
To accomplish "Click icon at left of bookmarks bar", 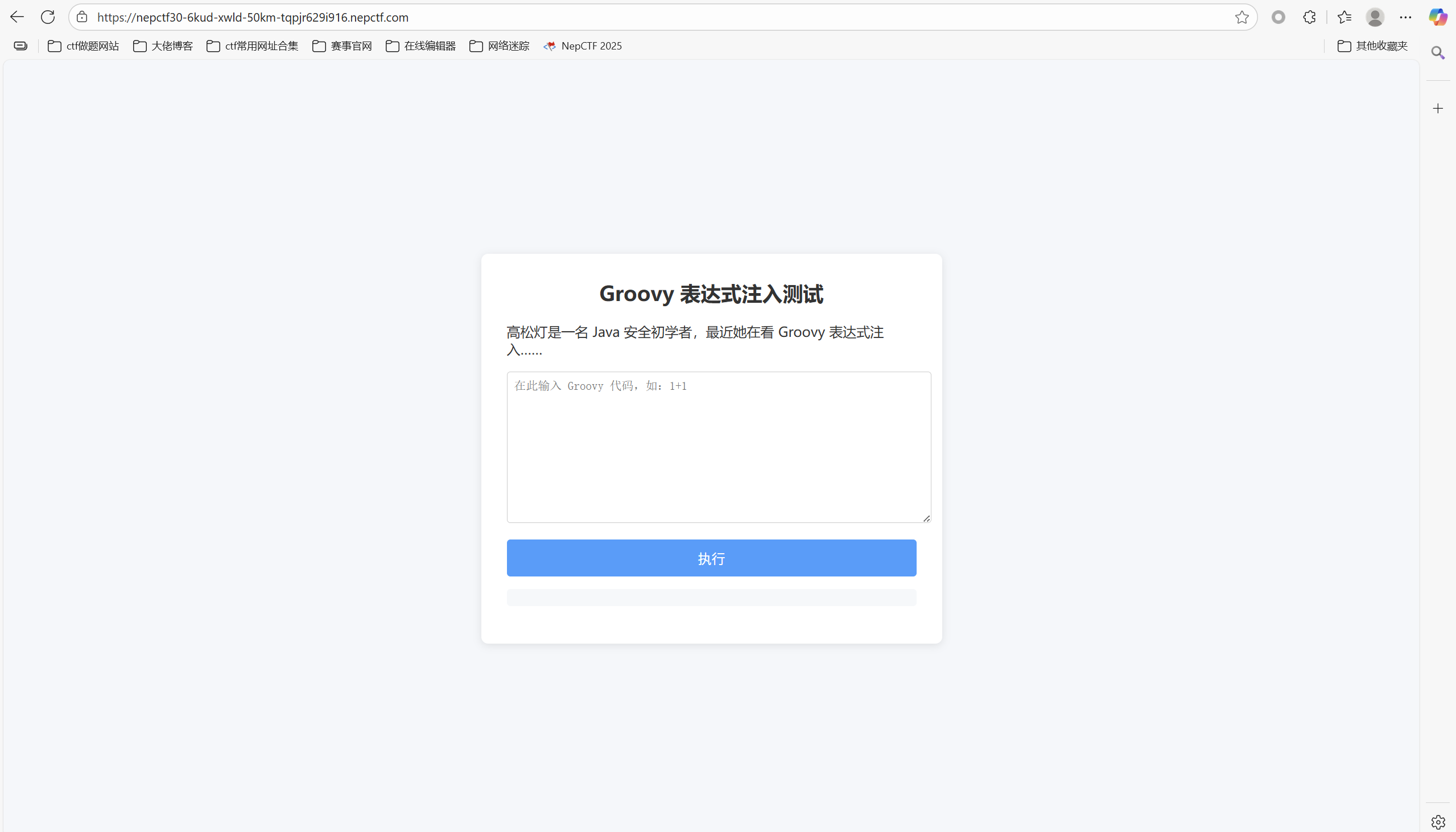I will (20, 46).
